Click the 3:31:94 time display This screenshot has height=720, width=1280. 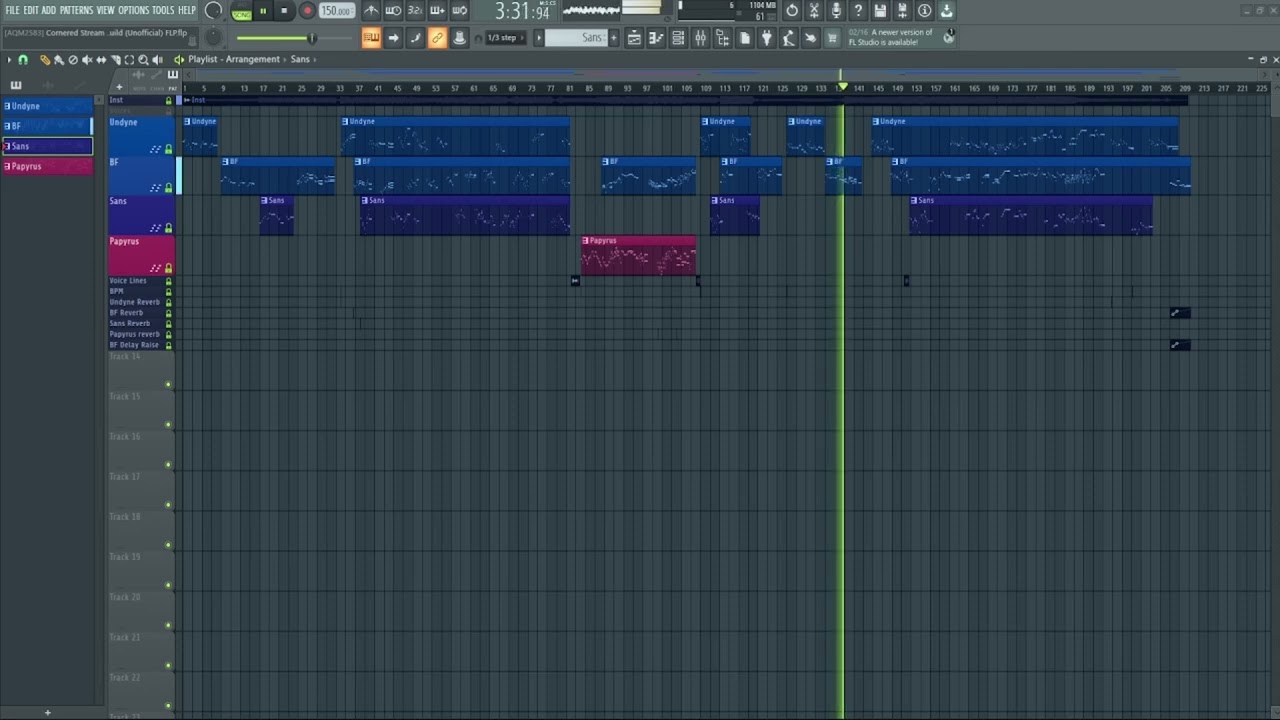tap(523, 12)
